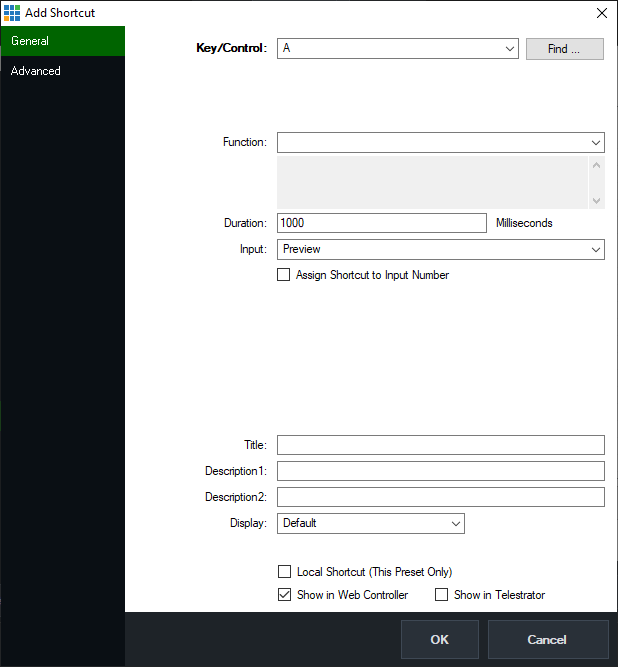Enable Show in Telestrator checkbox

click(442, 595)
